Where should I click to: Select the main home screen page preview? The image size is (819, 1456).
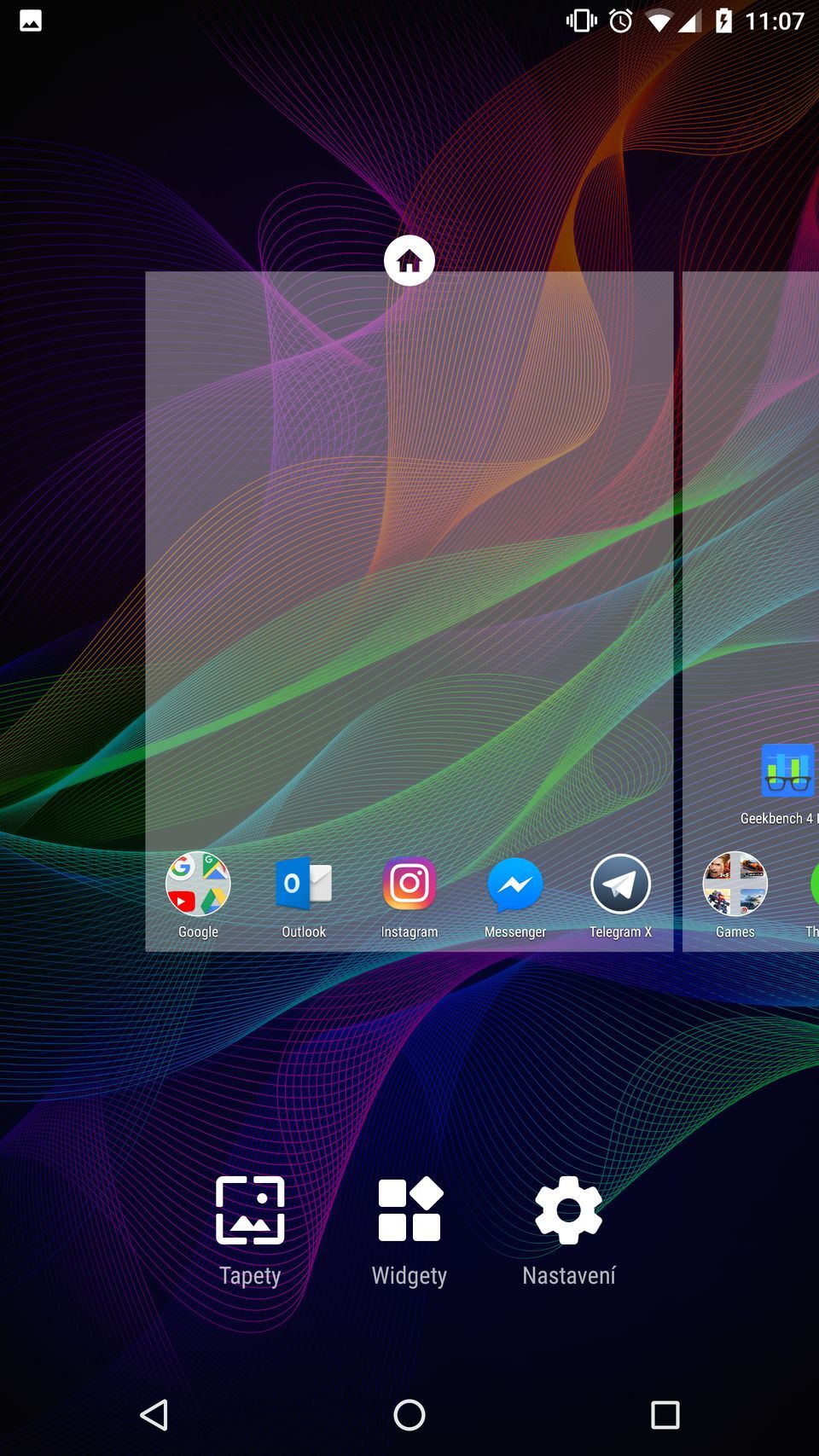tap(409, 611)
